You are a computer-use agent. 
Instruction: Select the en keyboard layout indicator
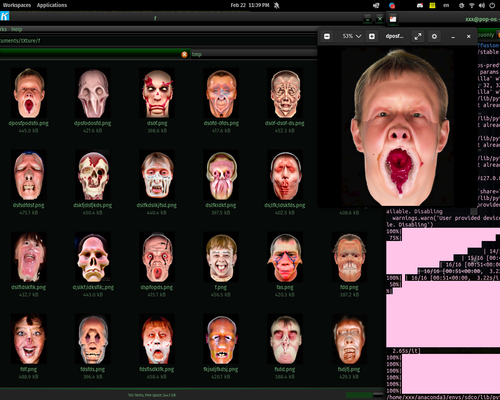pos(446,5)
